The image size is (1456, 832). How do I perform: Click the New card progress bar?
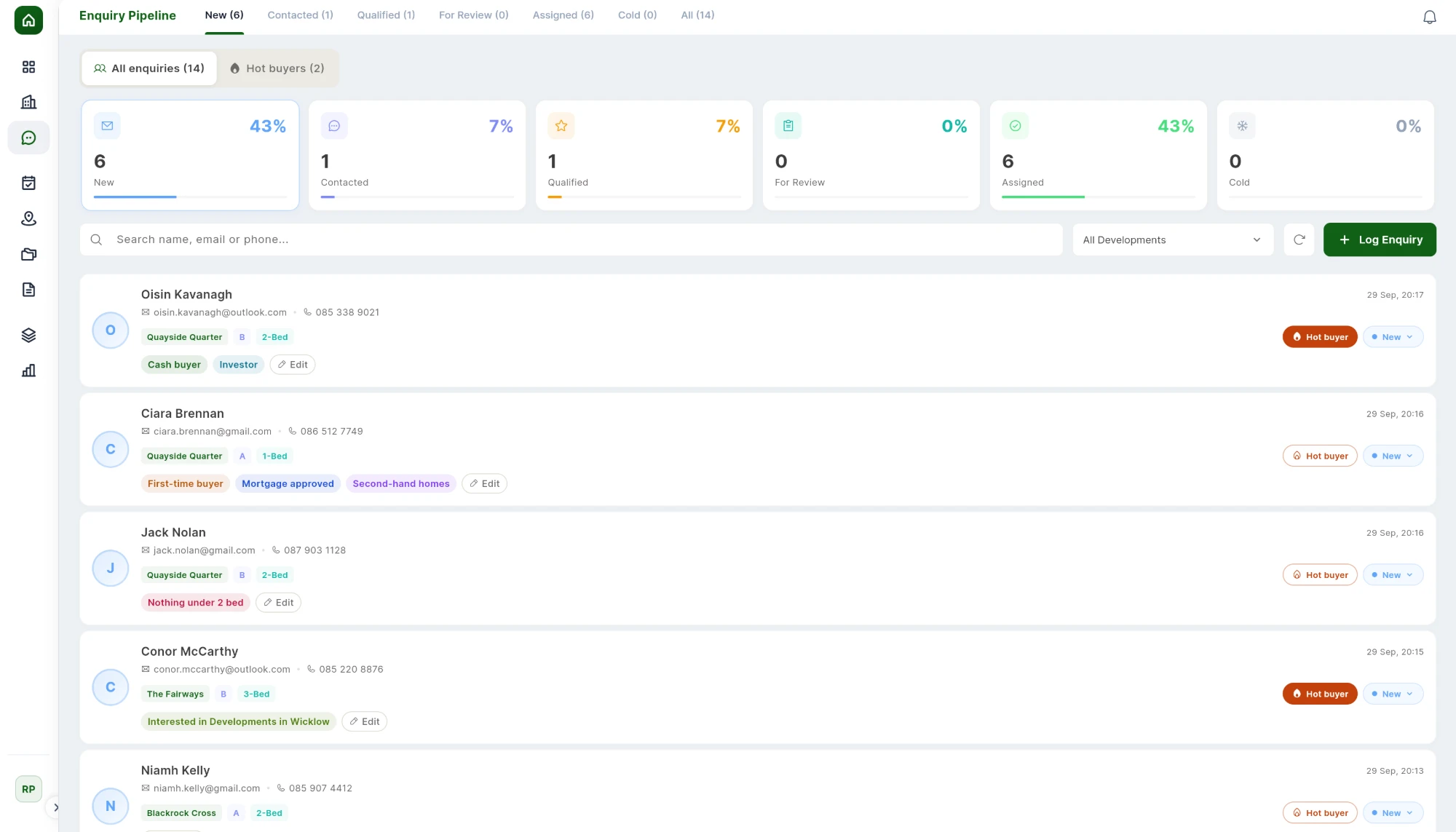[190, 197]
